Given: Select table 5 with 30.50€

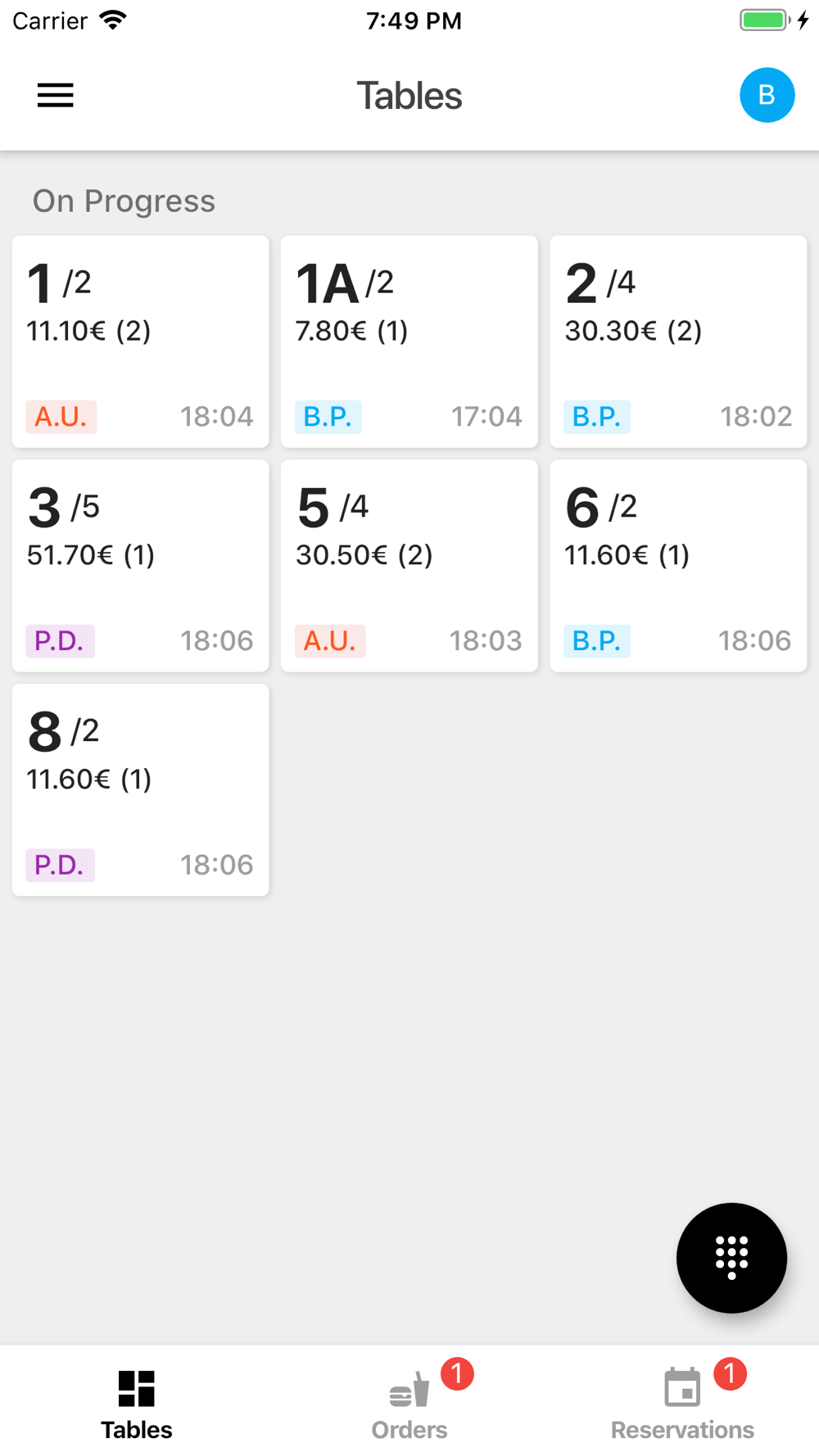Looking at the screenshot, I should point(409,566).
